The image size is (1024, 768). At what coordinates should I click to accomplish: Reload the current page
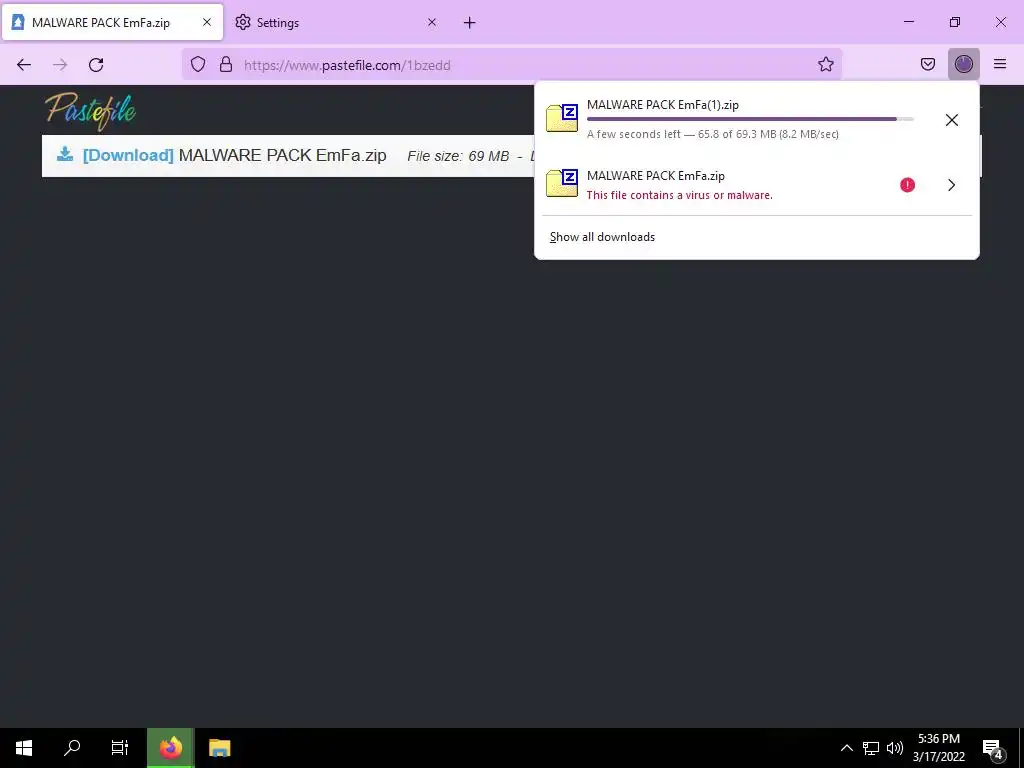tap(96, 64)
